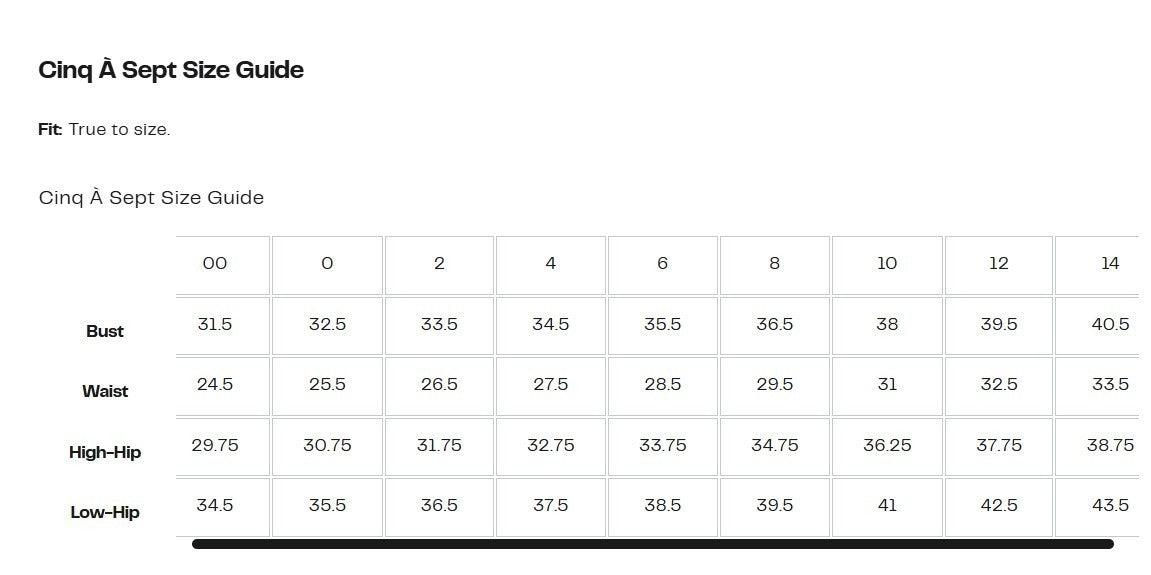The height and width of the screenshot is (575, 1151).
Task: Select the Waist row label
Action: [105, 391]
